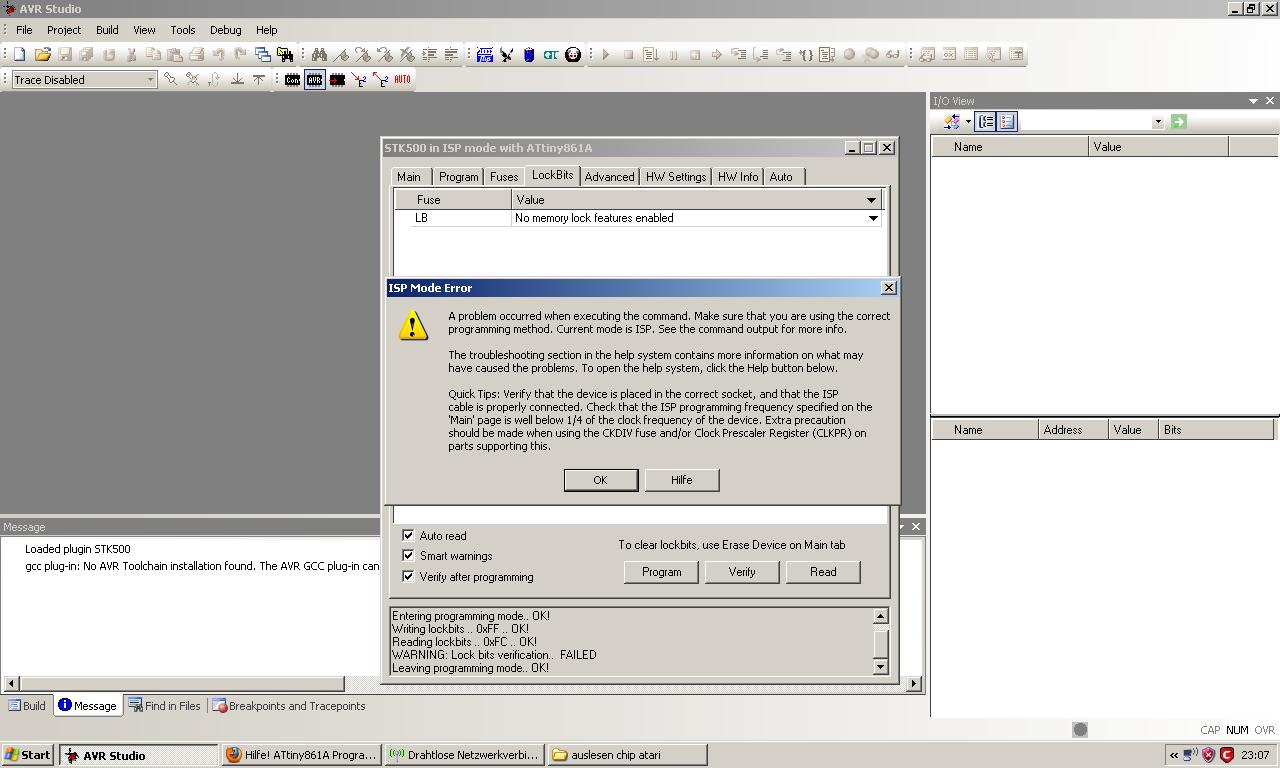
Task: Open the 'auslesen chip atari' taskbar folder
Action: pyautogui.click(x=627, y=755)
